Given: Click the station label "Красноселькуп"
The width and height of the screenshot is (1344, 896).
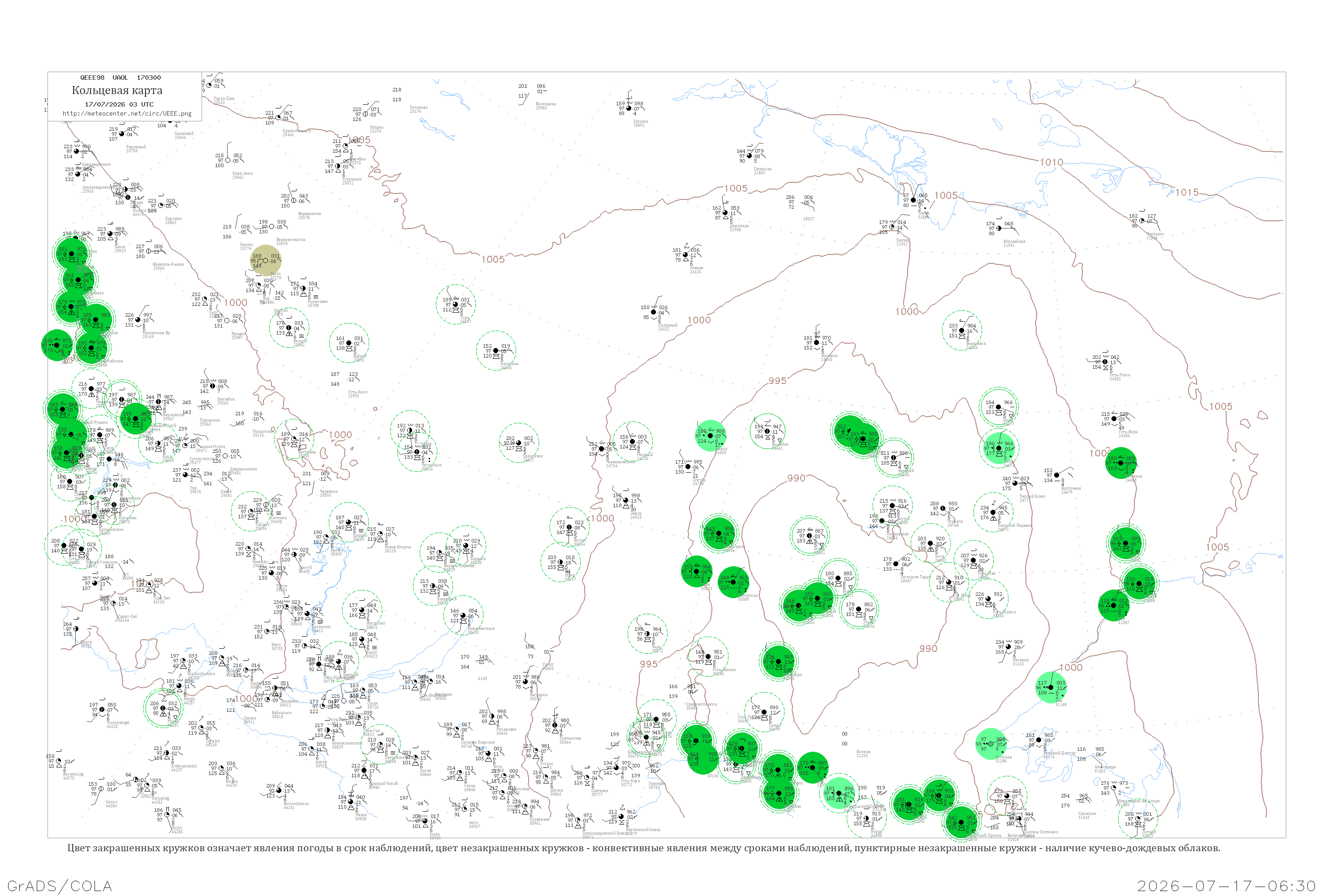Looking at the screenshot, I should 297,131.
